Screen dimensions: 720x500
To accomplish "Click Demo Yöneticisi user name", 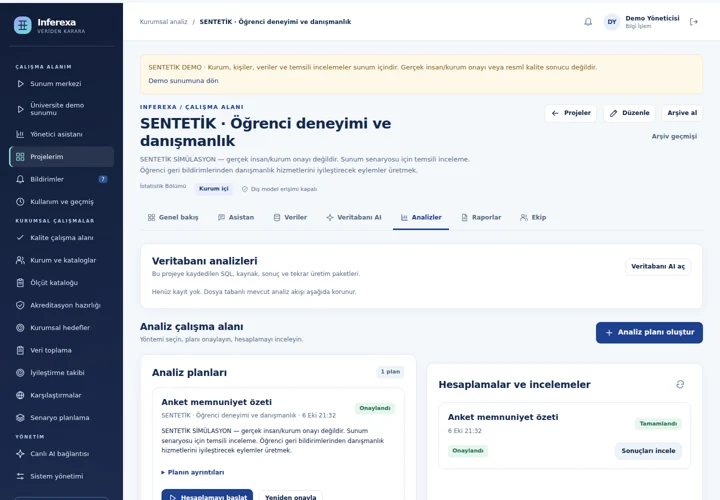I will tap(652, 18).
